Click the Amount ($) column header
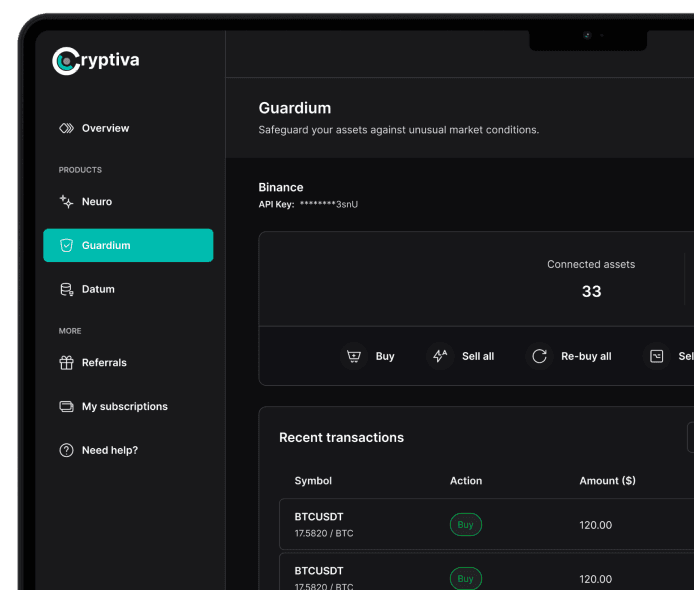This screenshot has height=590, width=694. 607,481
